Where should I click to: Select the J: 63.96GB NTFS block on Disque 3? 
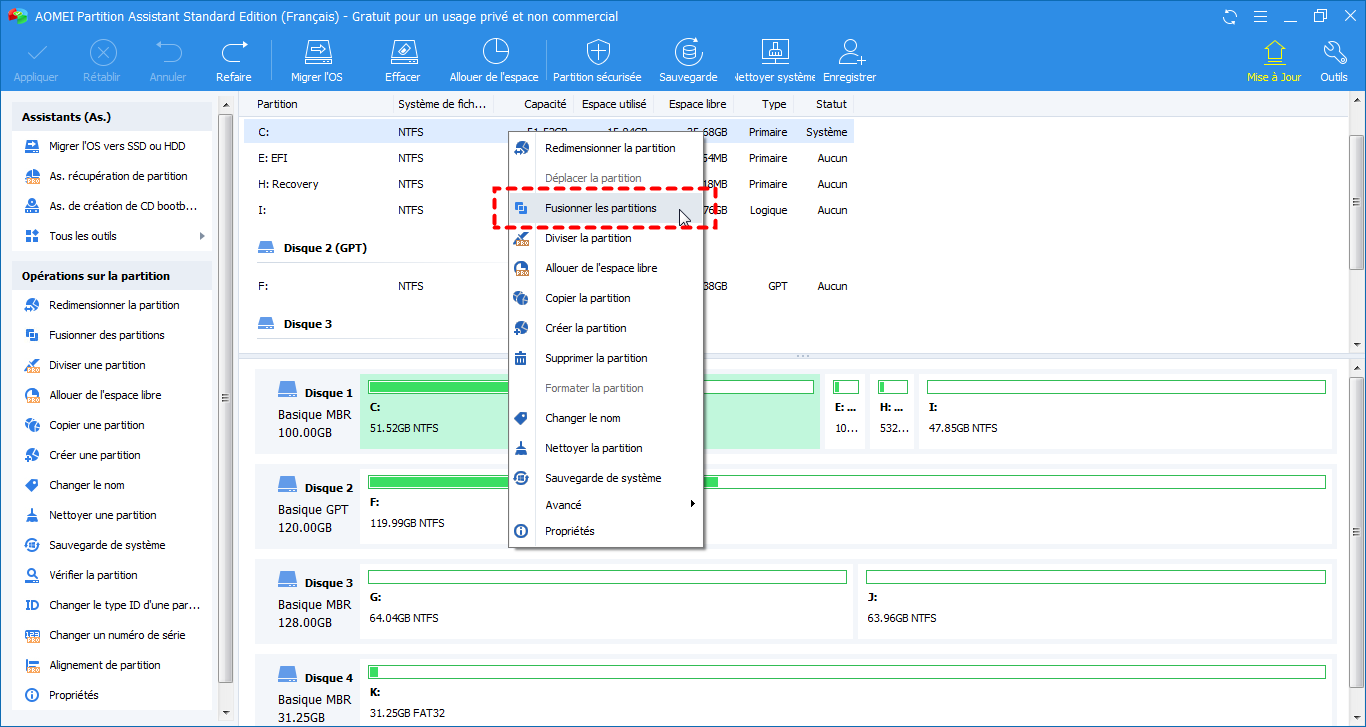pyautogui.click(x=1096, y=601)
